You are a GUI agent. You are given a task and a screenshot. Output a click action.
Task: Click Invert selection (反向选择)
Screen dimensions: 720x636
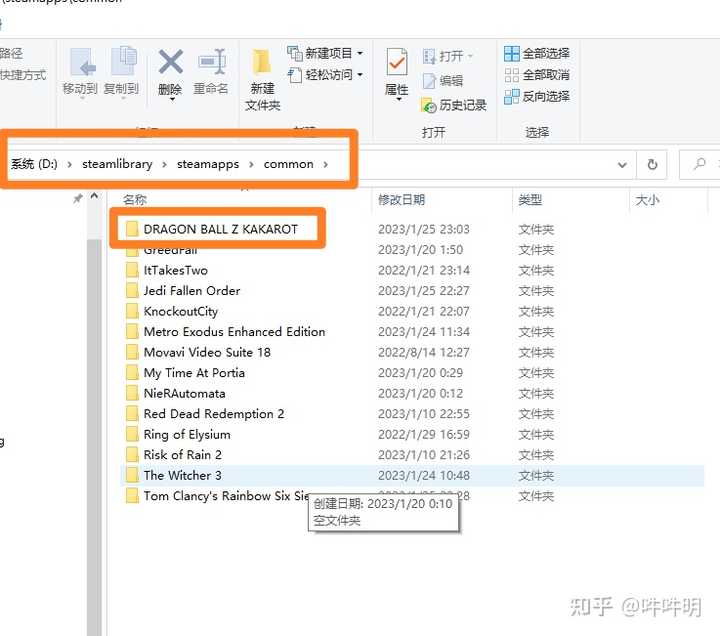tap(536, 96)
